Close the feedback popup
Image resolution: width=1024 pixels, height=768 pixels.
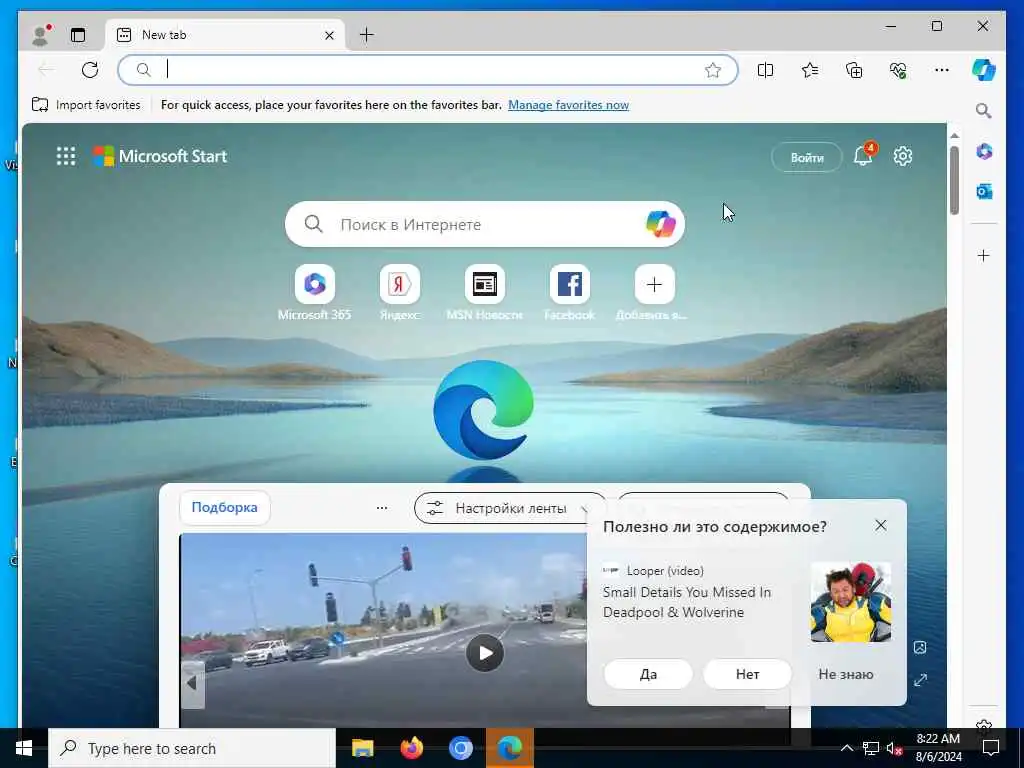[x=880, y=525]
